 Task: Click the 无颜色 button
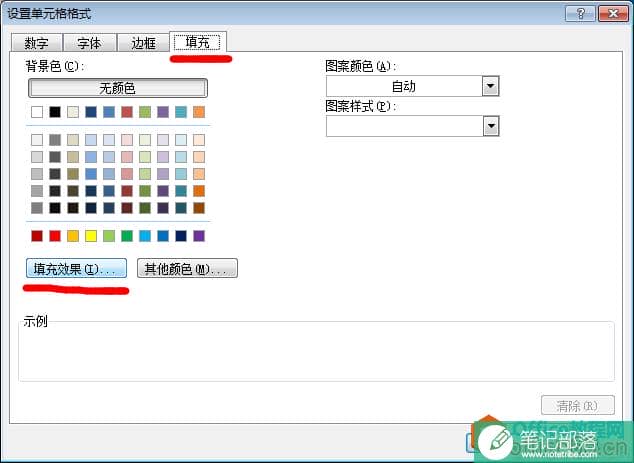coord(118,88)
